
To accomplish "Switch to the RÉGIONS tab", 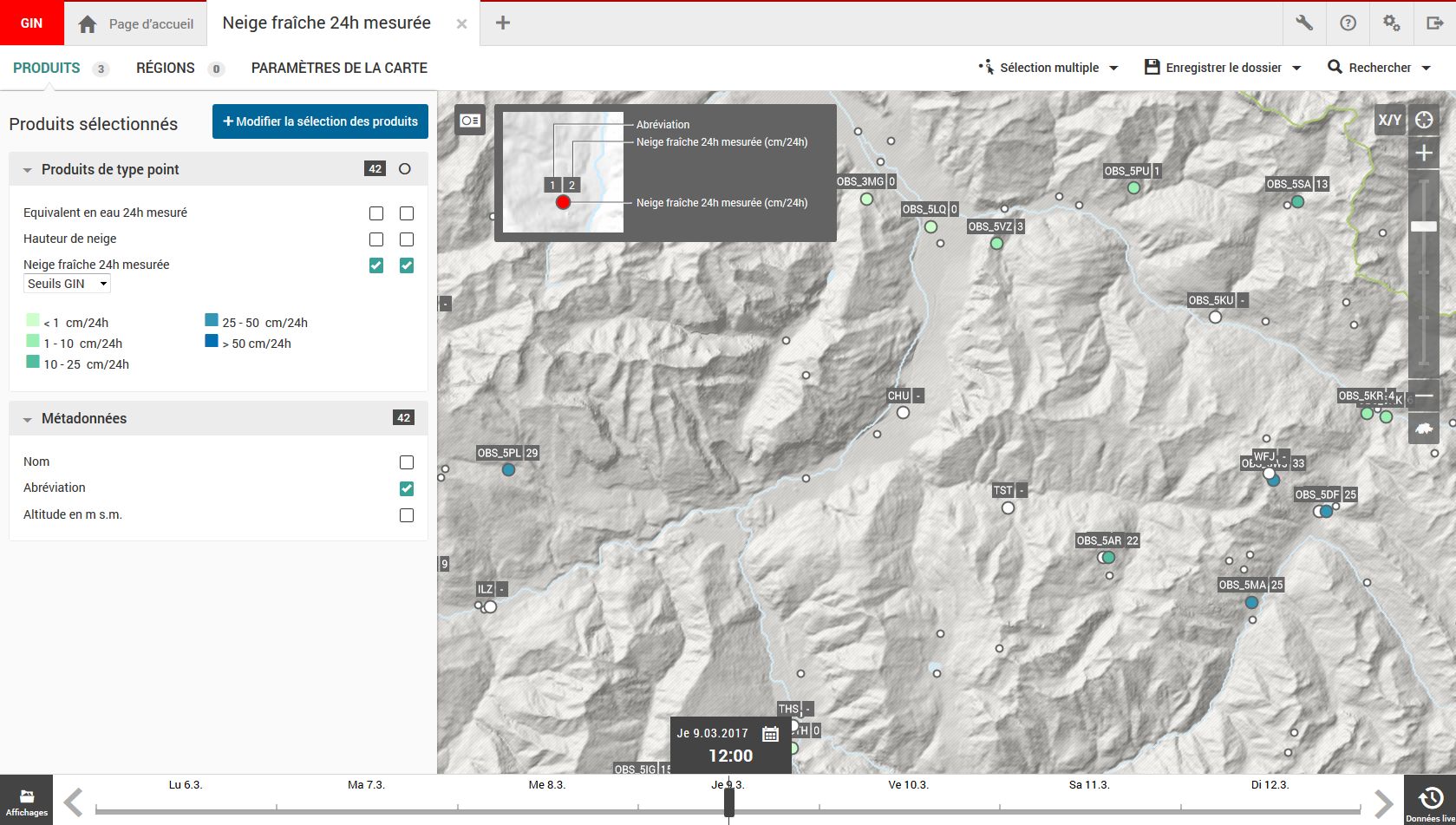I will (166, 68).
